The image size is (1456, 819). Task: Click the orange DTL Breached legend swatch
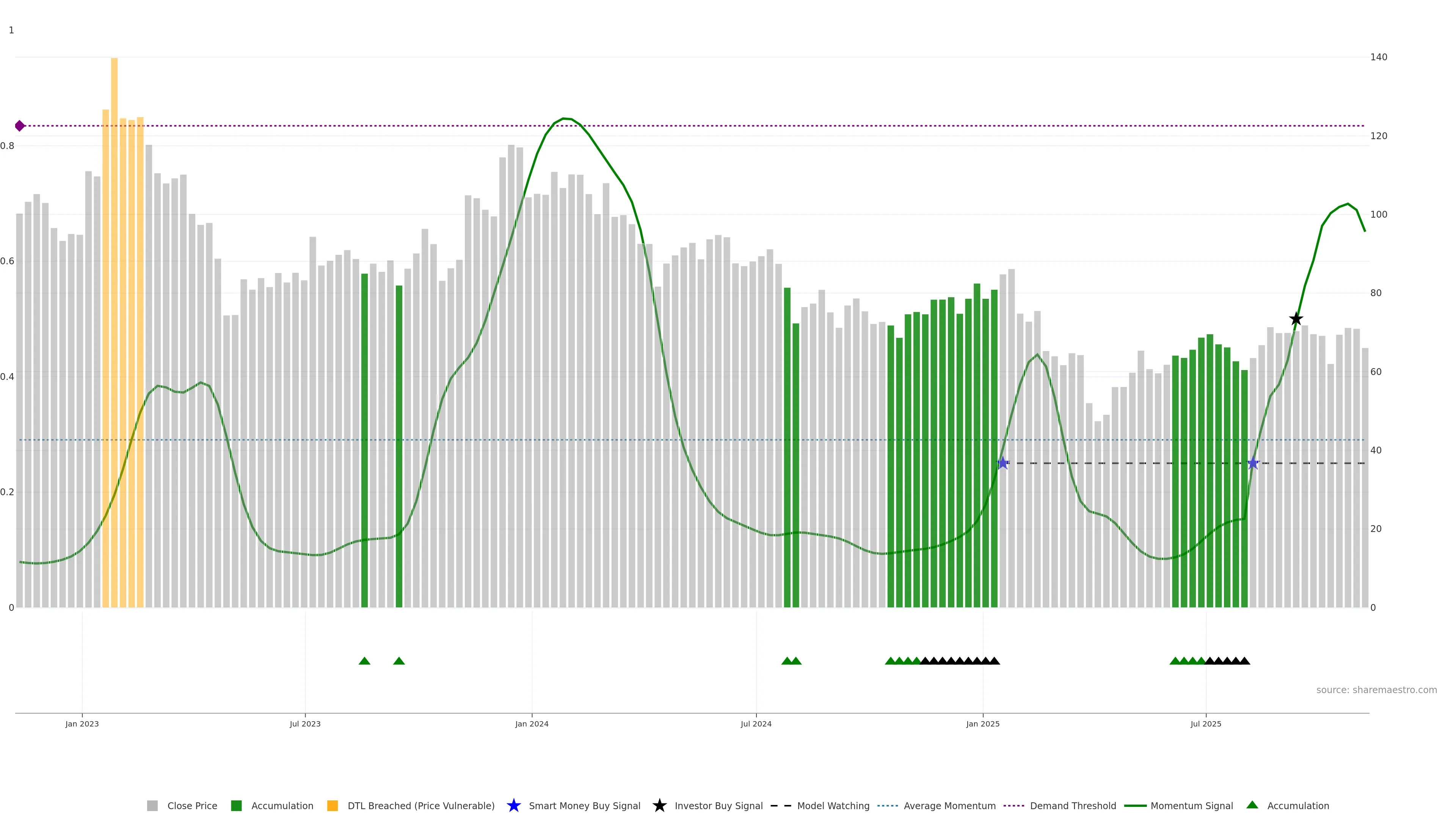(x=333, y=805)
